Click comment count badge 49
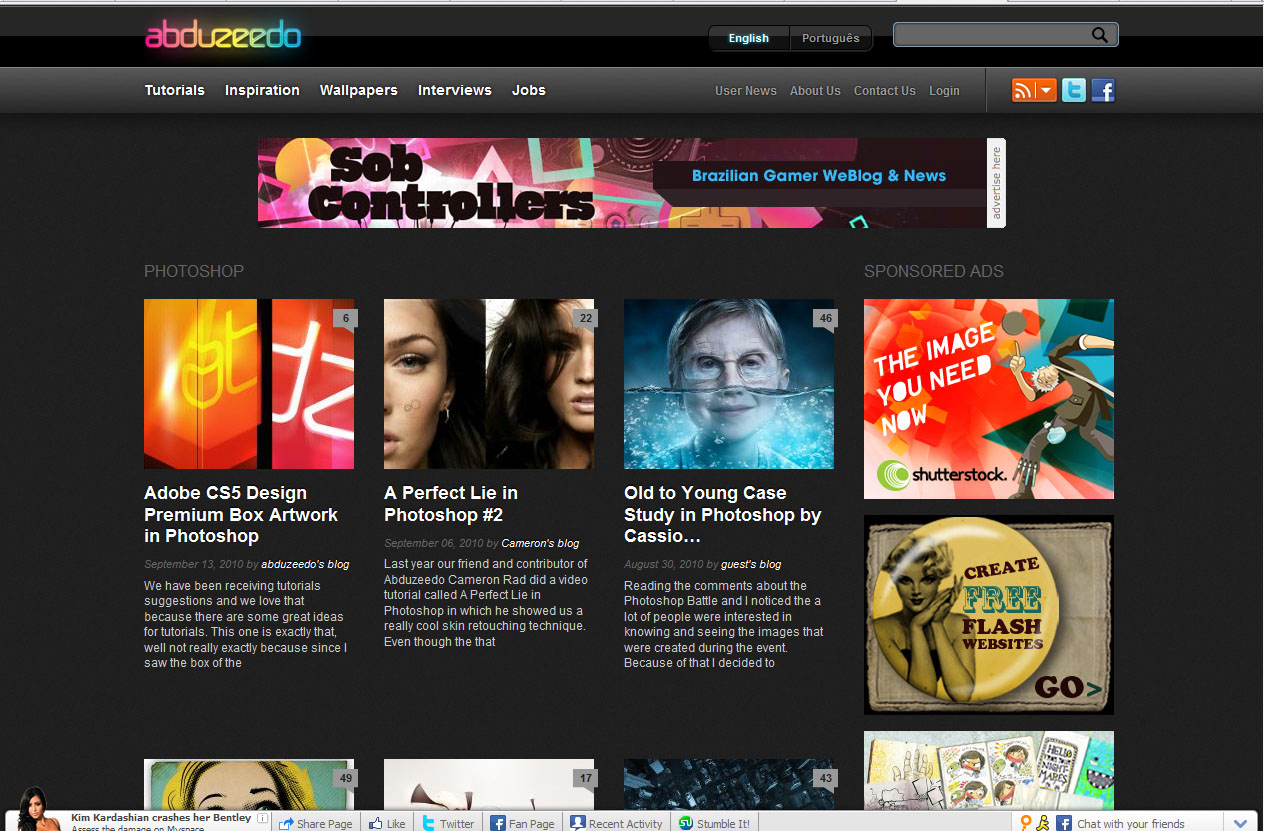The width and height of the screenshot is (1264, 831). [346, 778]
